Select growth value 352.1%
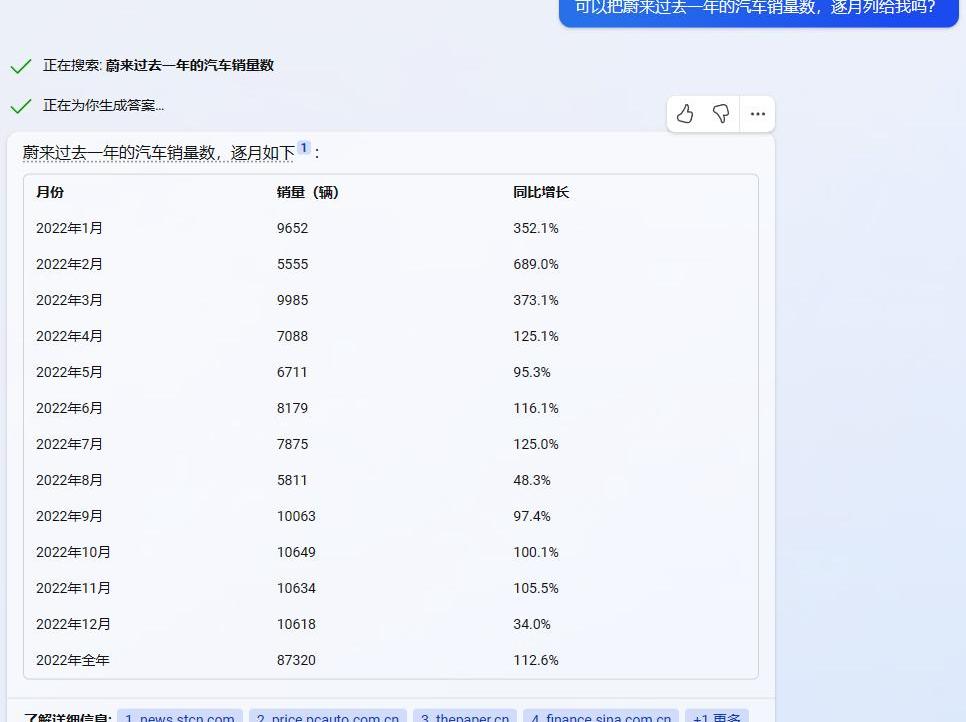The height and width of the screenshot is (722, 966). tap(535, 228)
